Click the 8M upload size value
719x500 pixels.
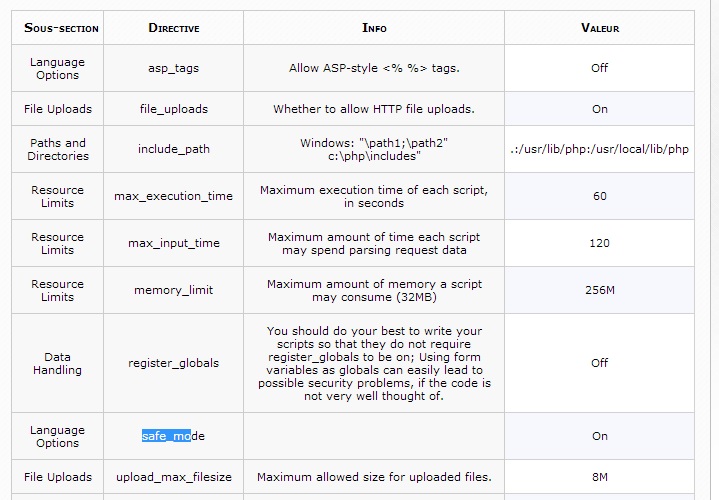(600, 477)
